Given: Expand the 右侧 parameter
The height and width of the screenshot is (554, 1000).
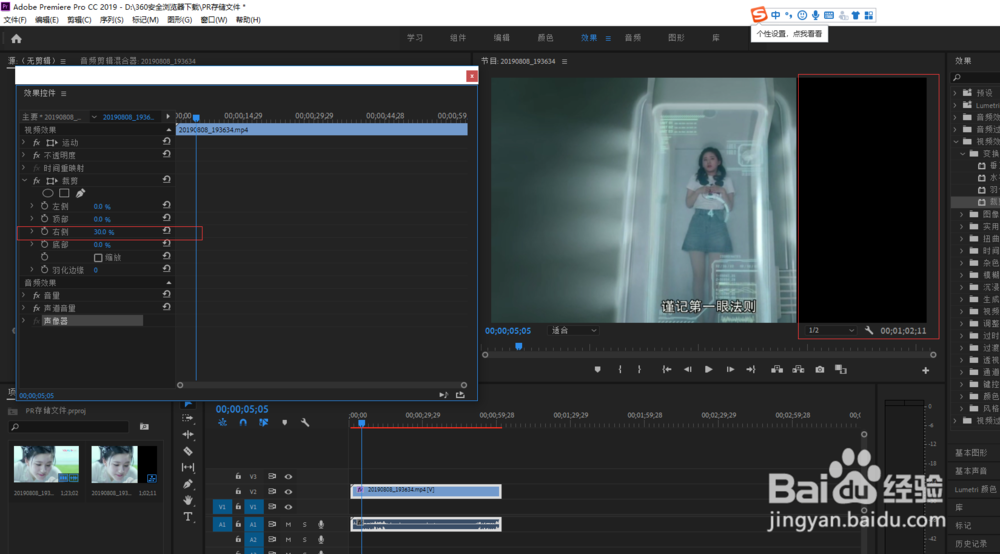Looking at the screenshot, I should point(32,231).
